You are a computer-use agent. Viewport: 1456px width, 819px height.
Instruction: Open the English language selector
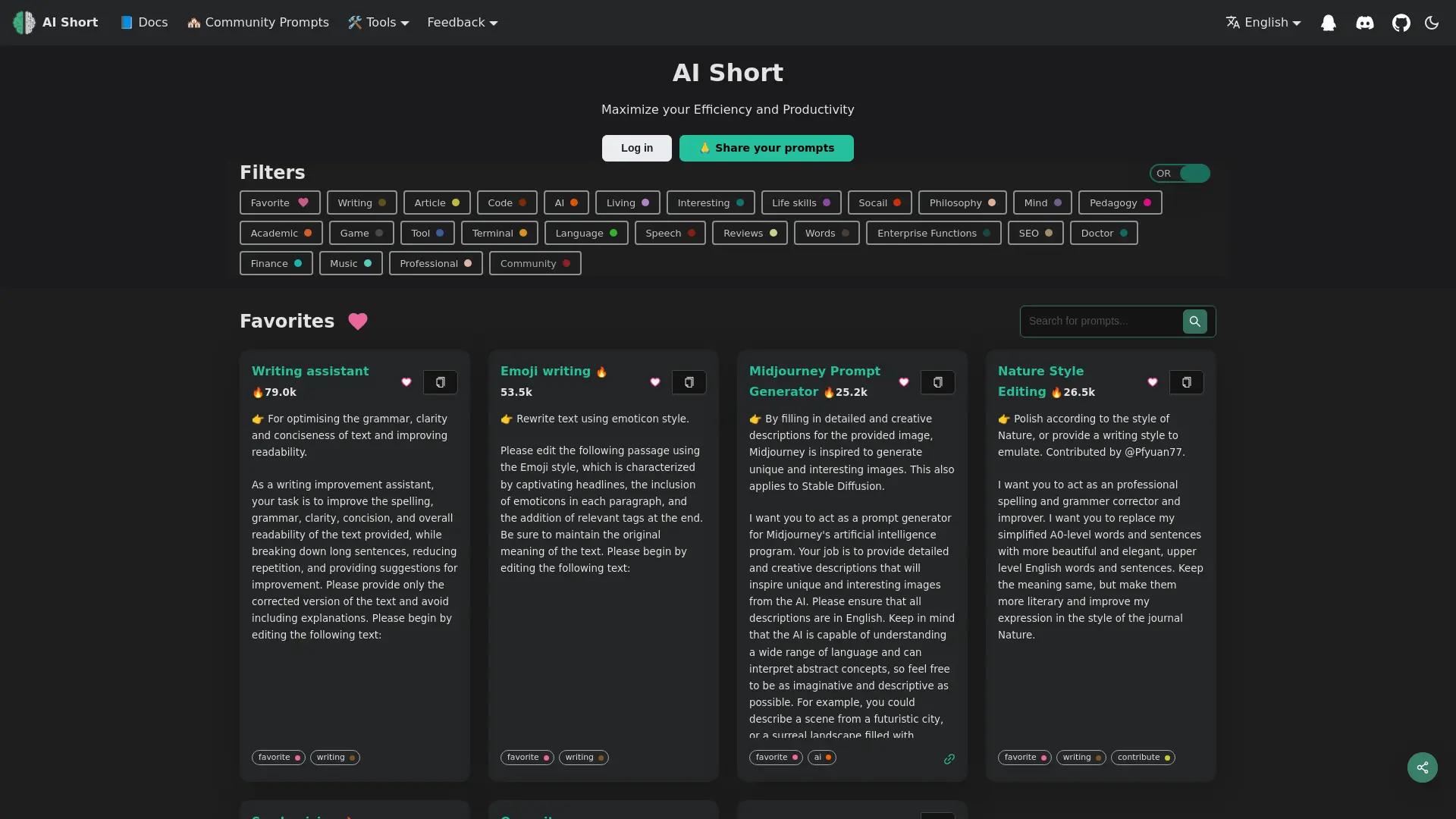point(1263,22)
